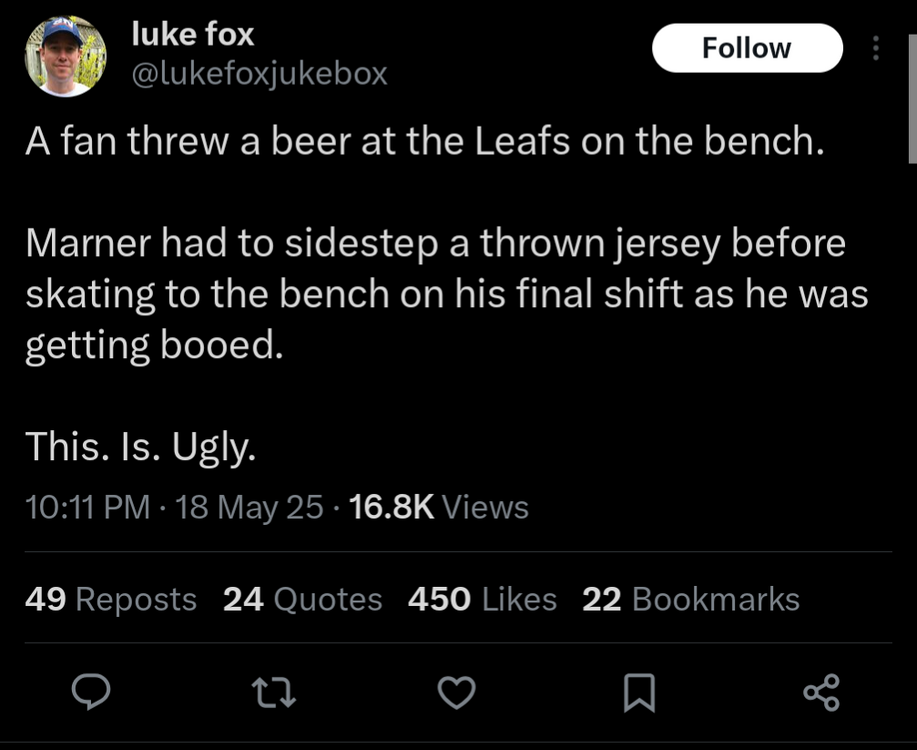Viewport: 917px width, 750px height.
Task: Open the share icon options
Action: [822, 693]
